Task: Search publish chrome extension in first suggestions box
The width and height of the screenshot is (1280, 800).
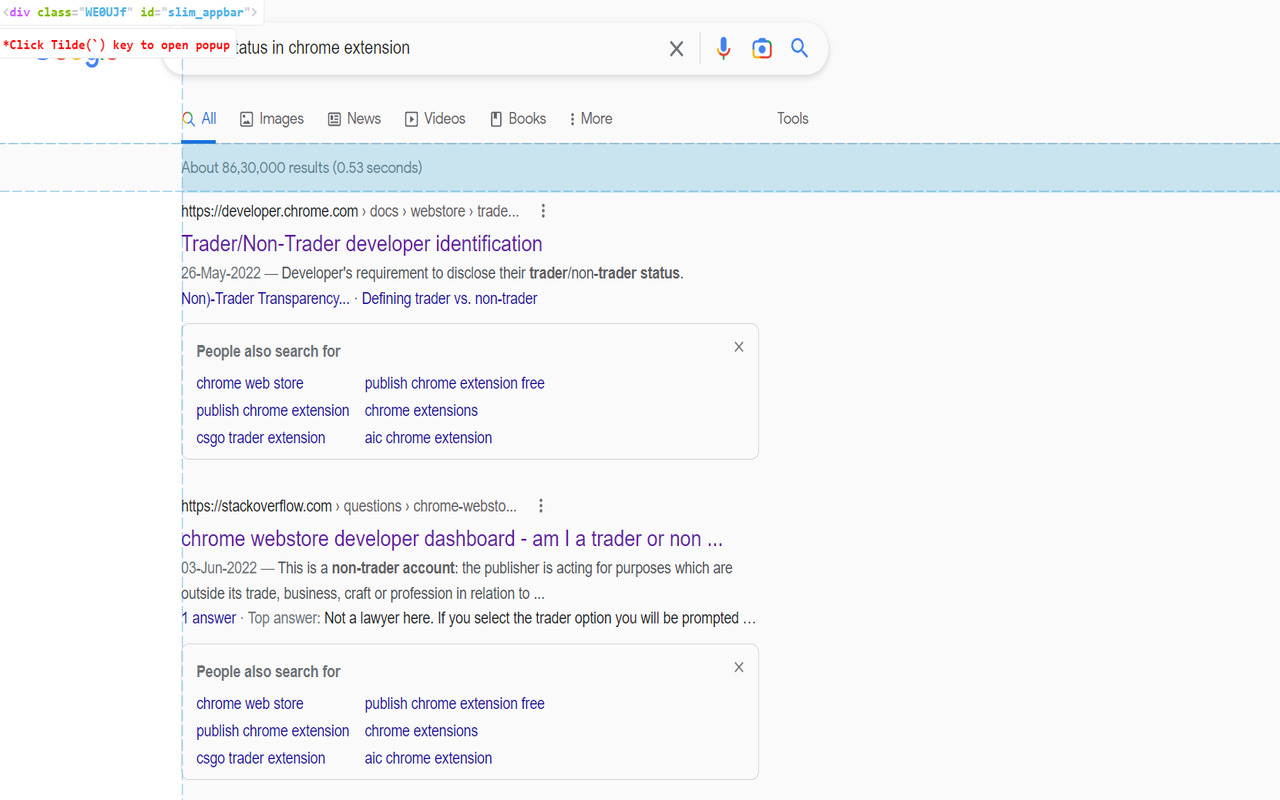Action: tap(273, 410)
